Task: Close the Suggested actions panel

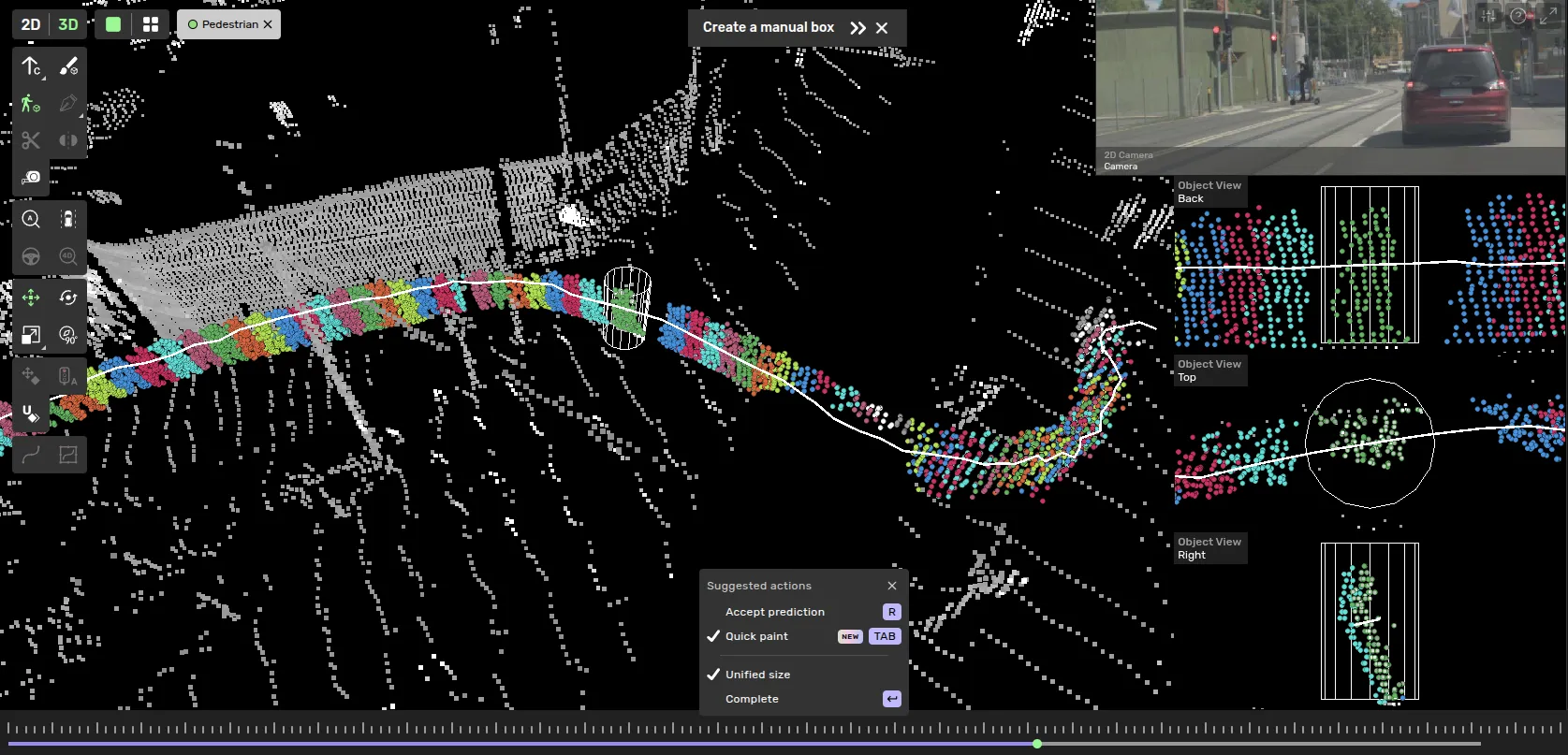Action: (892, 586)
